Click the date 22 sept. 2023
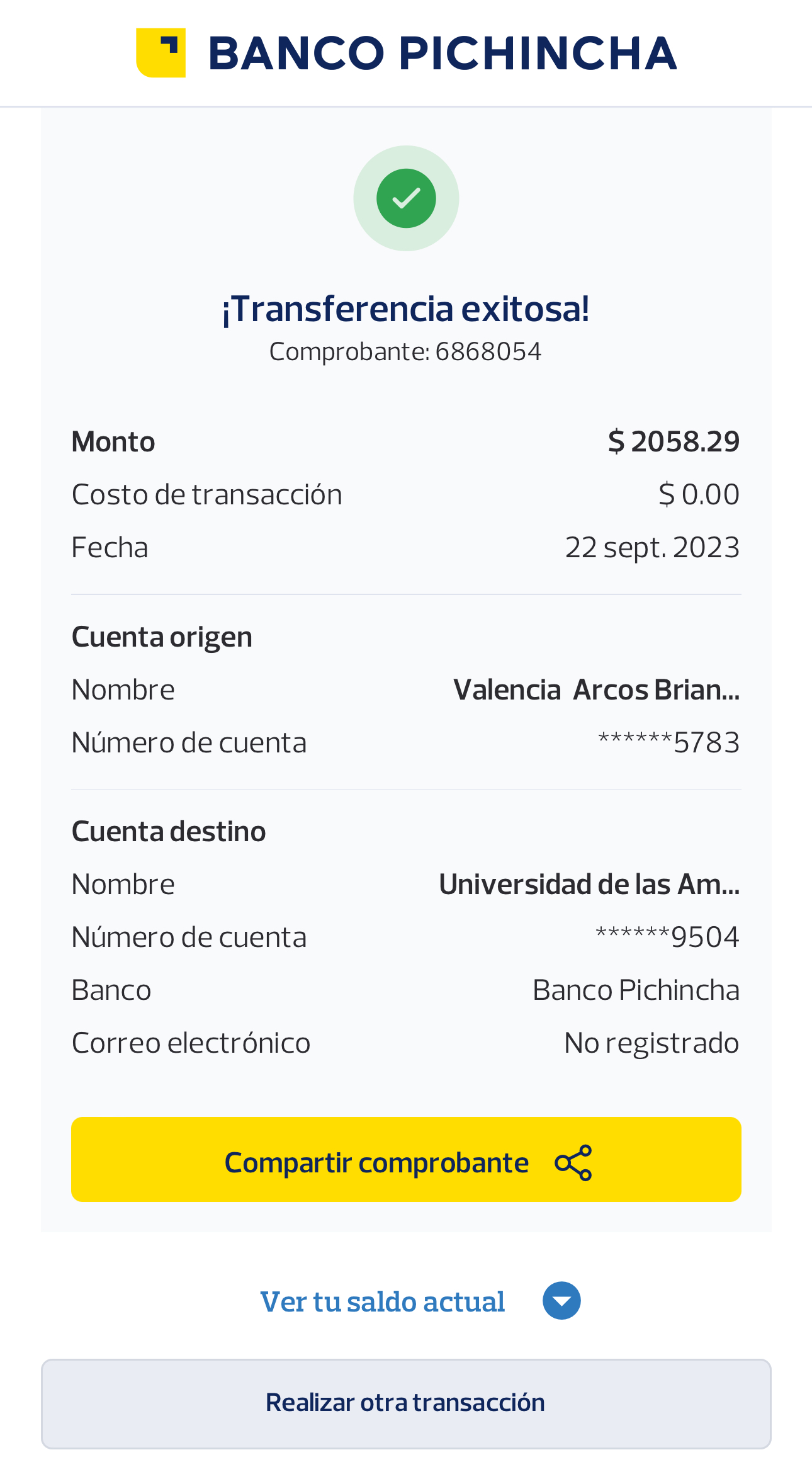Screen dimensions: 812x1462 tap(652, 547)
